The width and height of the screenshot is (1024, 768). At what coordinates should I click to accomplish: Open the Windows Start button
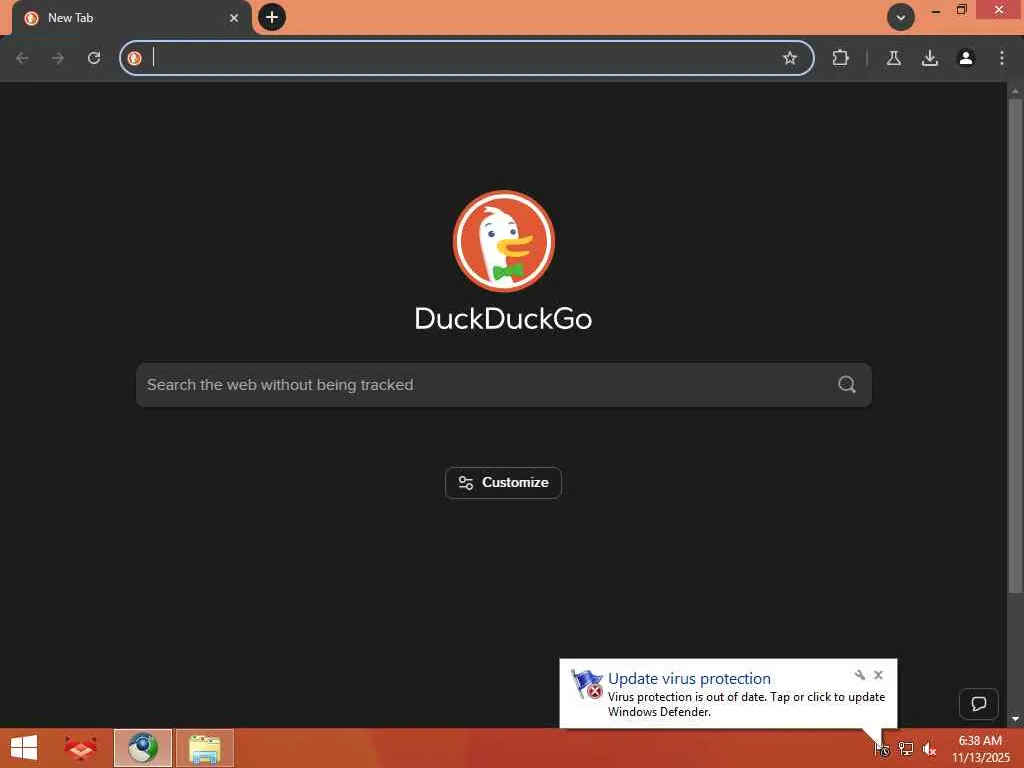click(24, 748)
